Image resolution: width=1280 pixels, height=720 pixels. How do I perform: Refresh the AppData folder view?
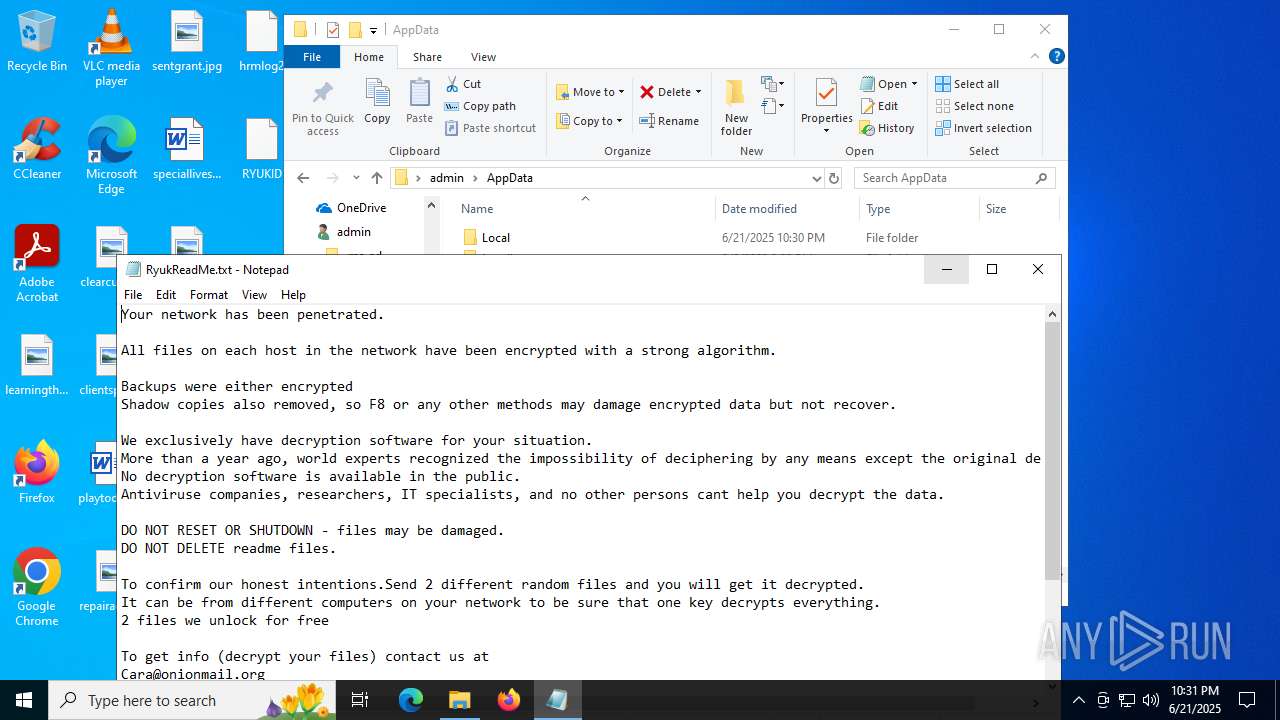[834, 178]
